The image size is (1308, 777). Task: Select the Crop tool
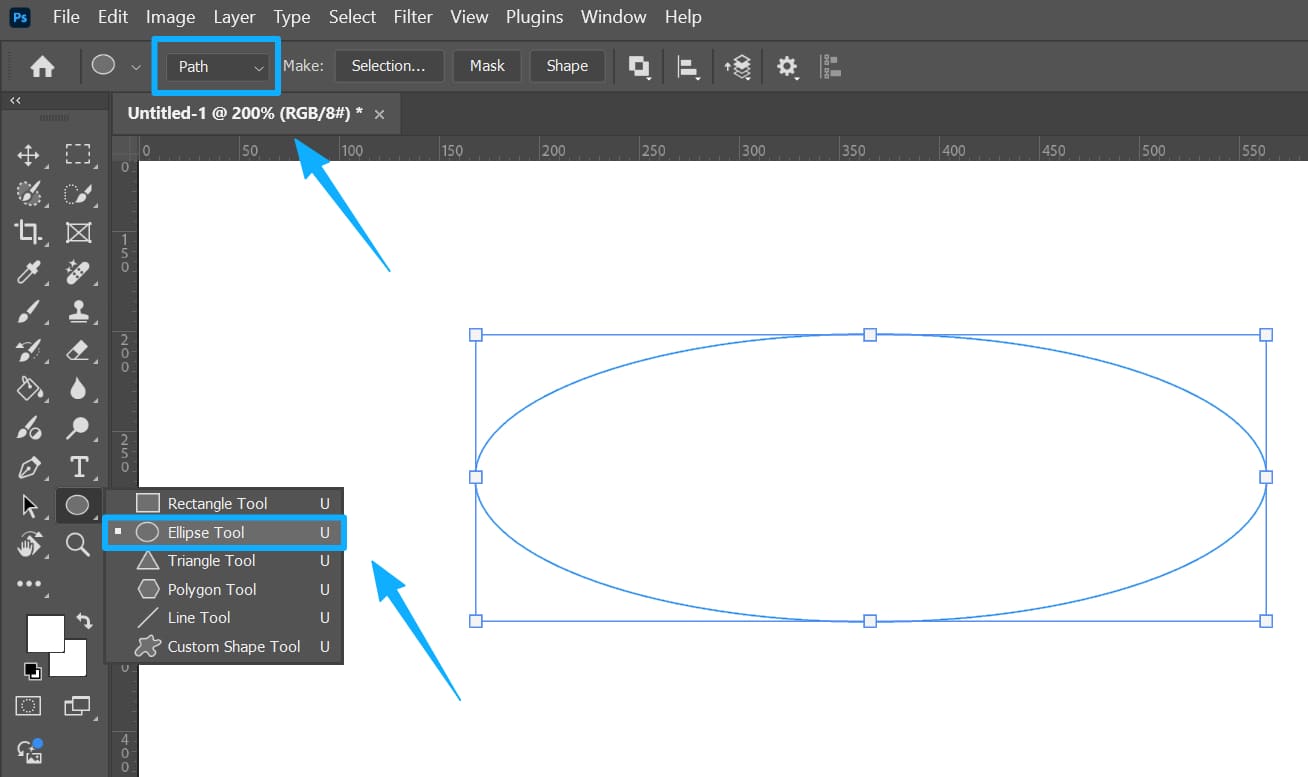28,232
